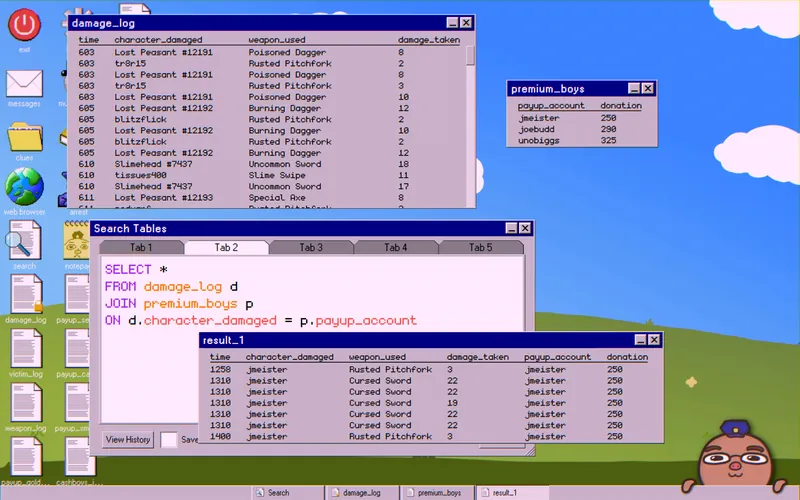Click the Special Axe row in damage_log
Viewport: 800px width, 500px height.
(x=268, y=197)
